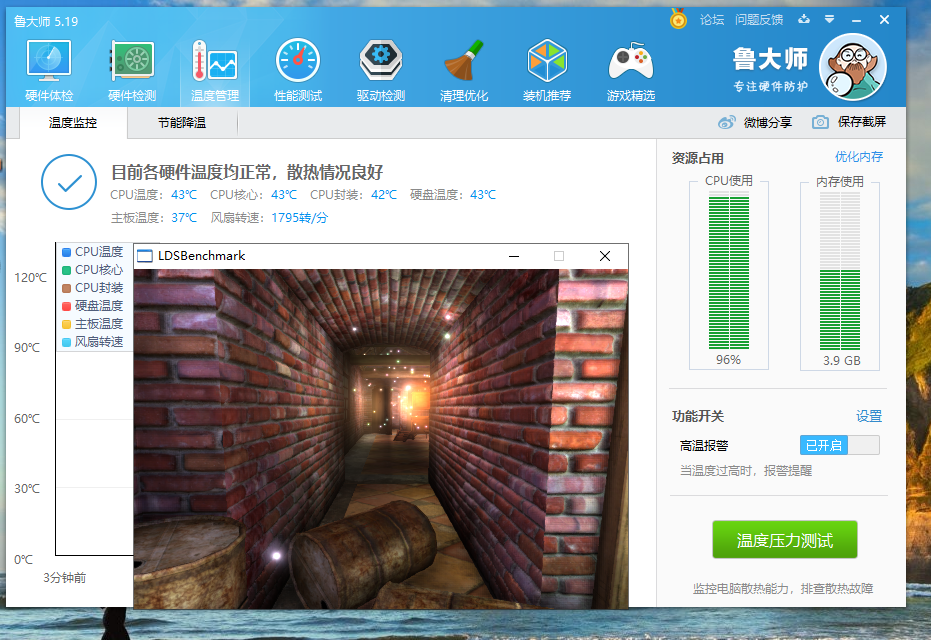
Task: Click the 微博分享 label
Action: [768, 122]
